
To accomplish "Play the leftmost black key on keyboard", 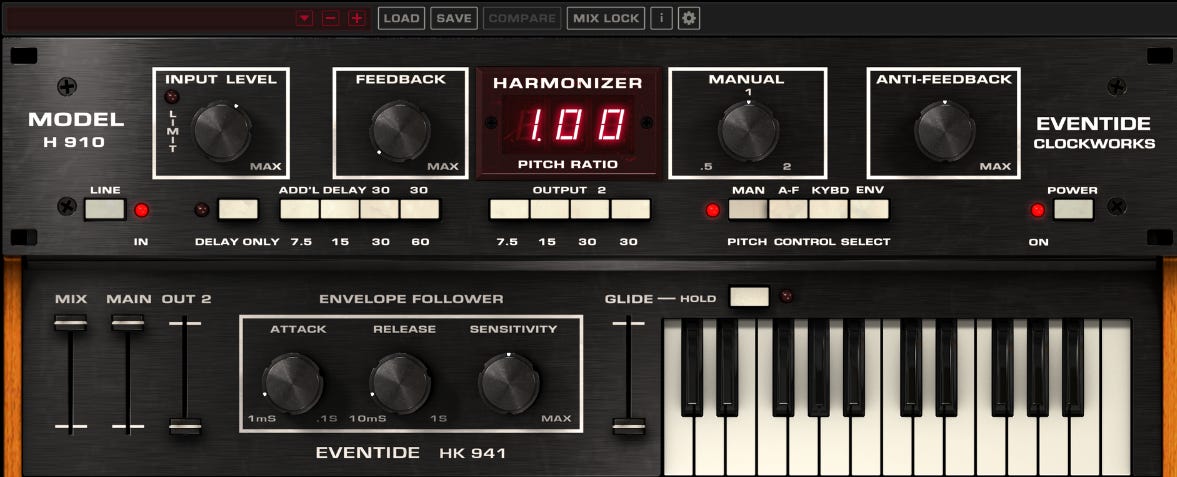I will tap(692, 367).
